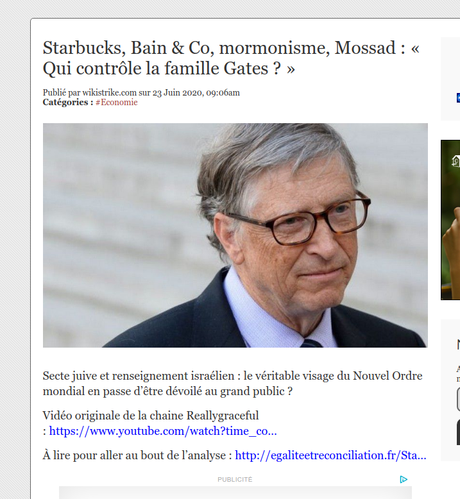The height and width of the screenshot is (499, 460).
Task: Click the À lire pour aller text
Action: coord(137,455)
